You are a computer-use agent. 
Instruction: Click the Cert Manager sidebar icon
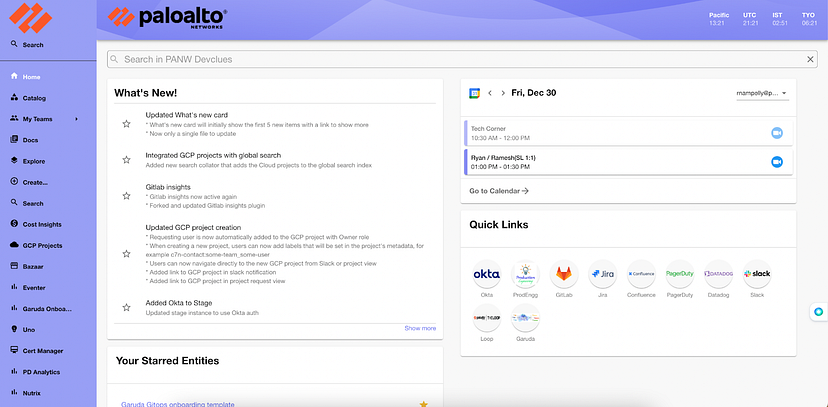(14, 350)
